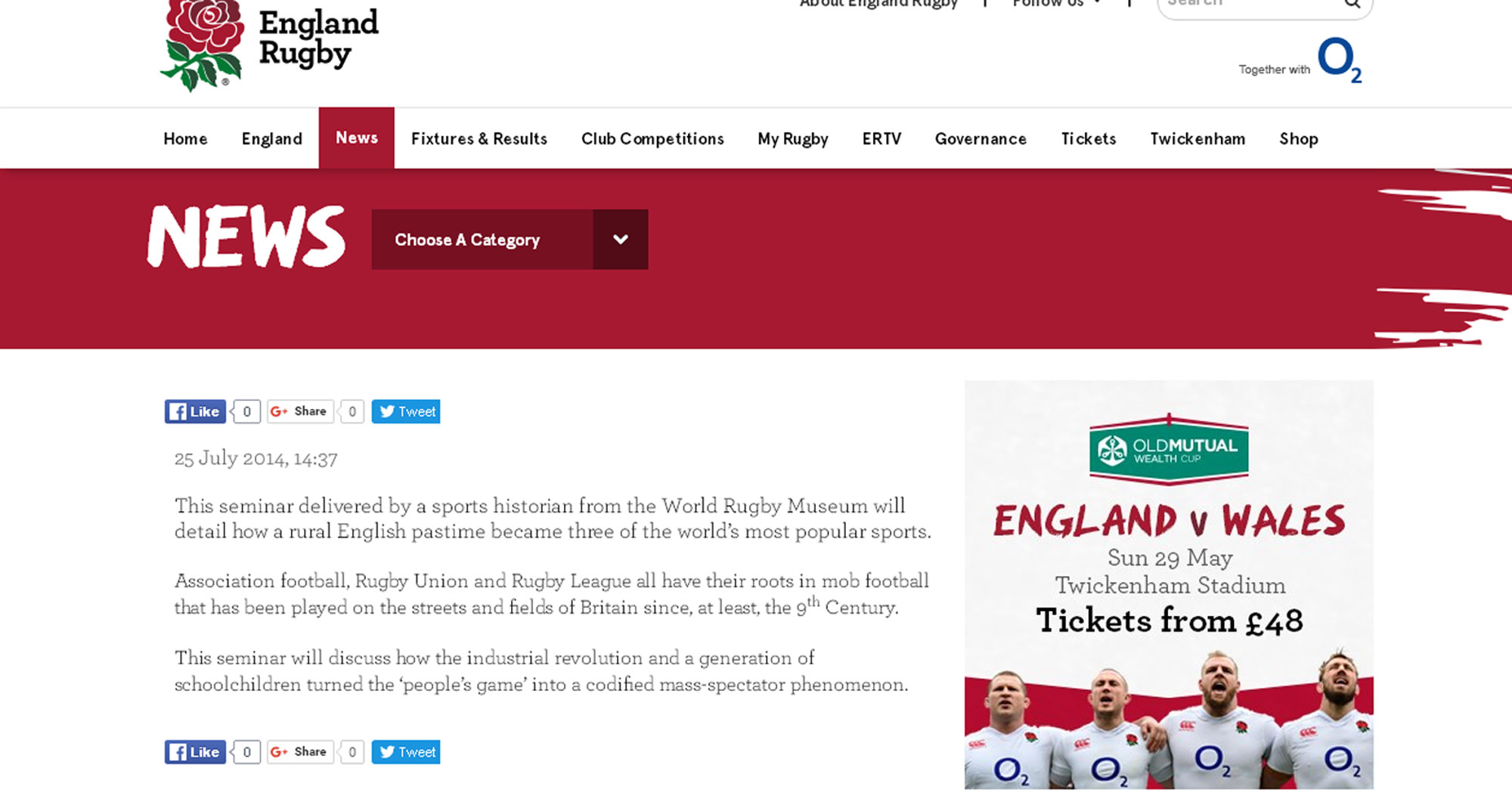1512x805 pixels.
Task: Click the bottom Google+ Share button
Action: pos(300,751)
